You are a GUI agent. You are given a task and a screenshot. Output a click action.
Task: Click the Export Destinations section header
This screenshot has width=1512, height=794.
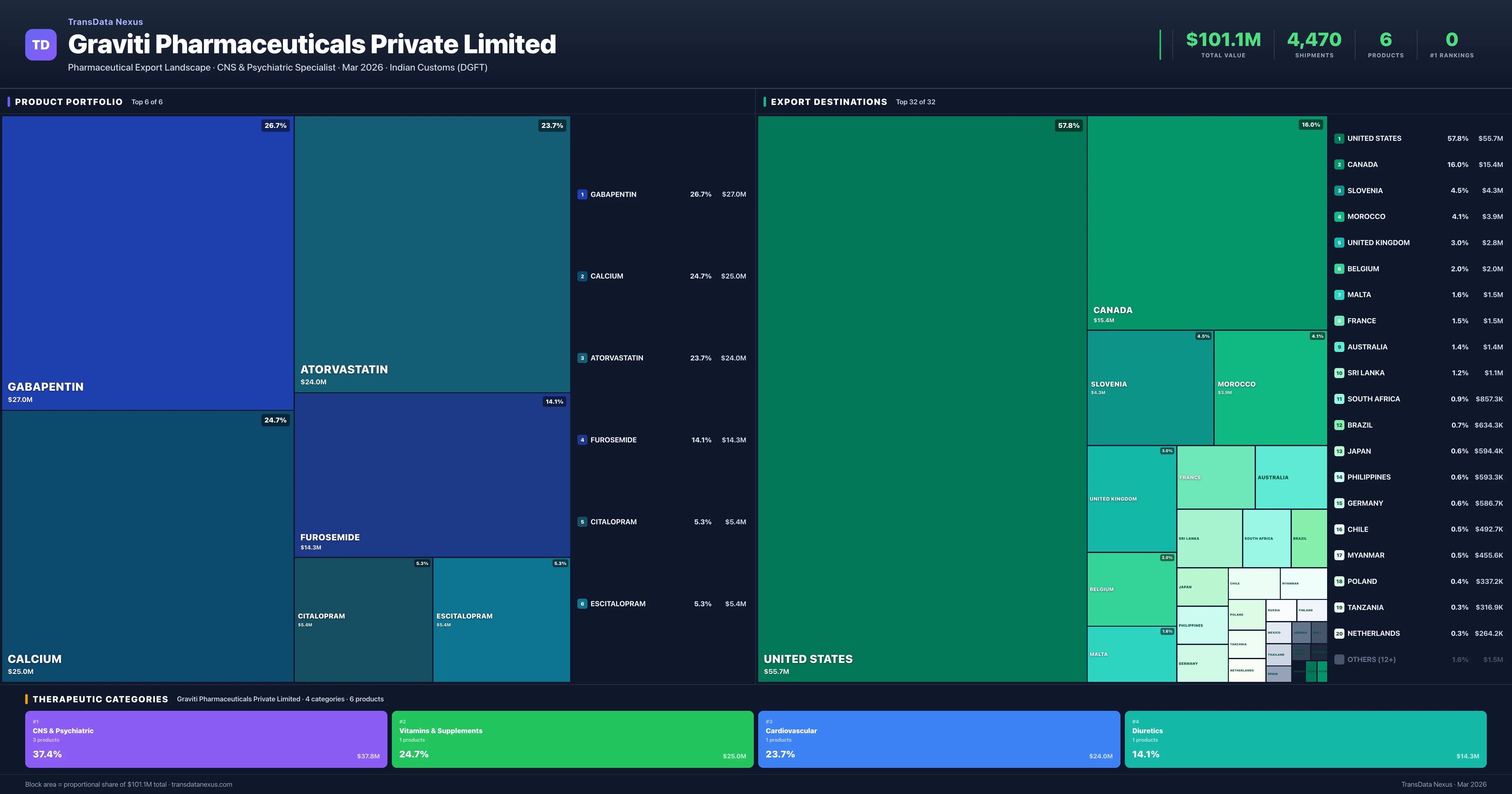pyautogui.click(x=828, y=102)
